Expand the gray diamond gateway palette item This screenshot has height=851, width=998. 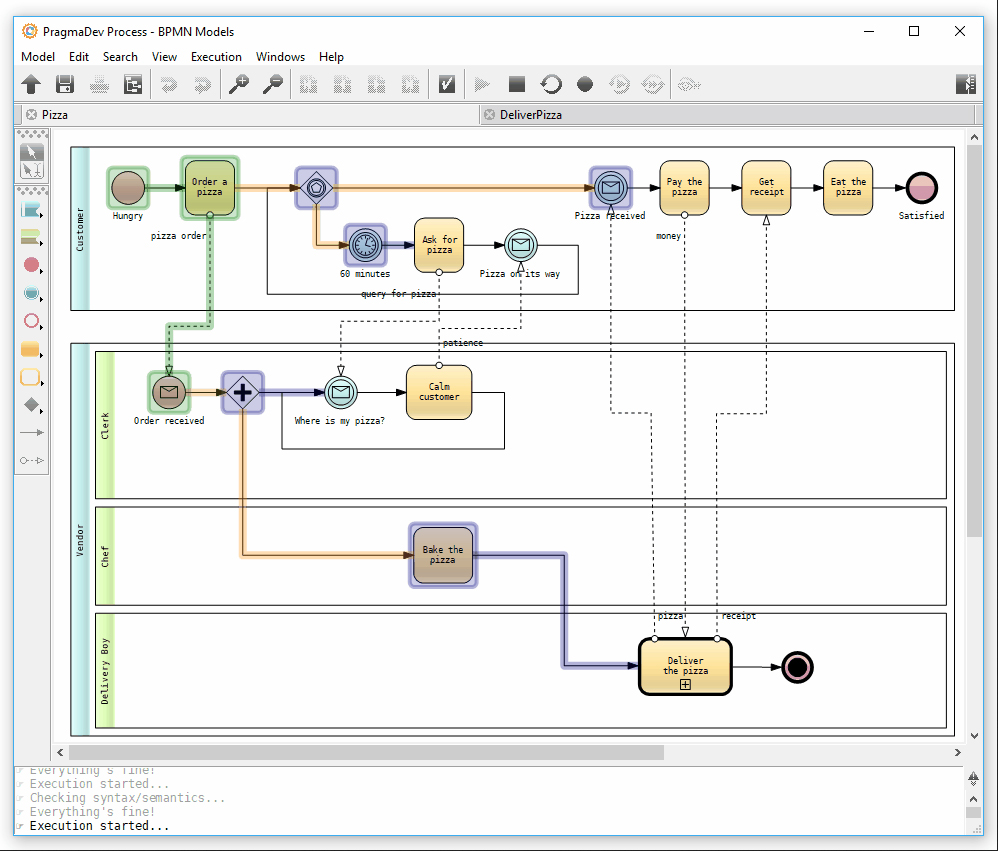tap(32, 405)
